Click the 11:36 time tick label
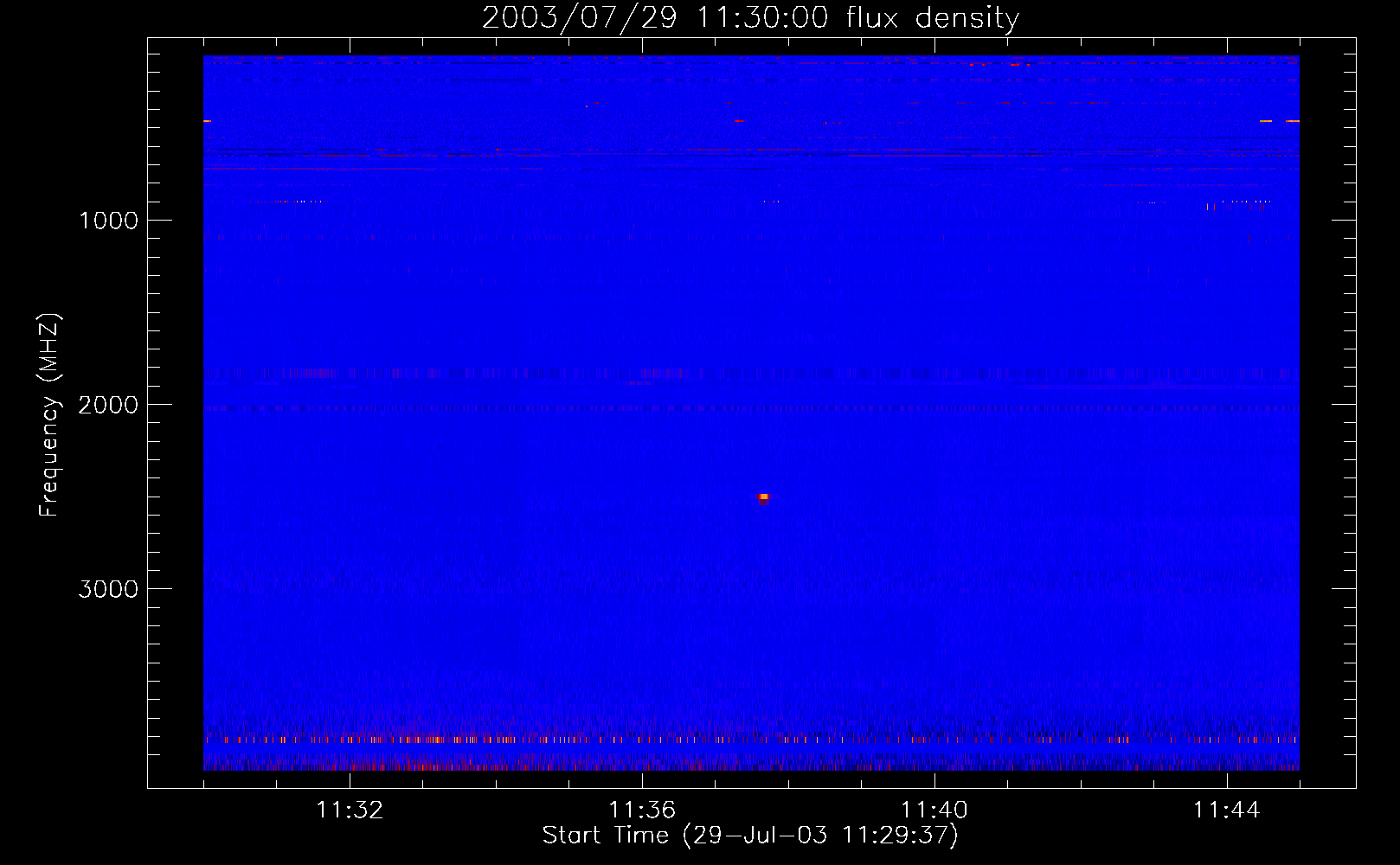 [x=642, y=811]
